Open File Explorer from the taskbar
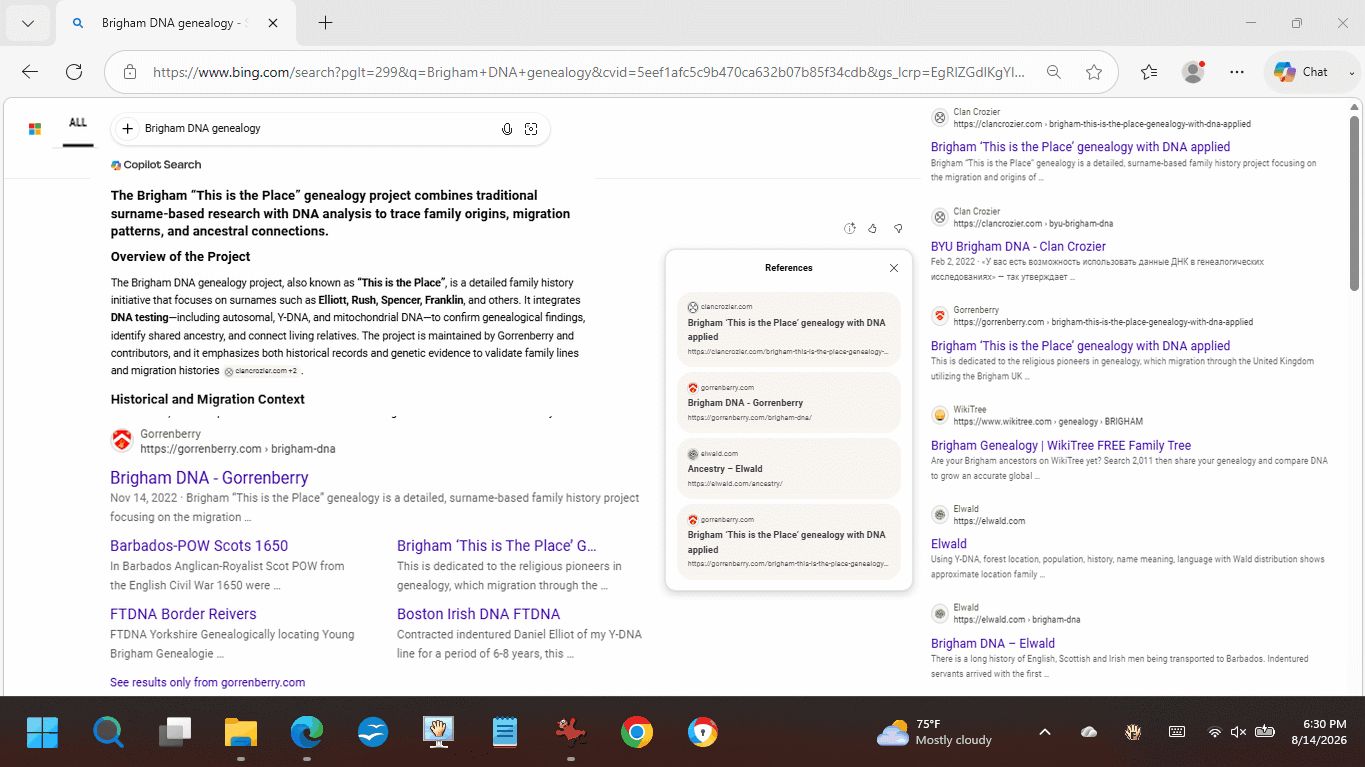Viewport: 1365px width, 767px height. click(240, 733)
